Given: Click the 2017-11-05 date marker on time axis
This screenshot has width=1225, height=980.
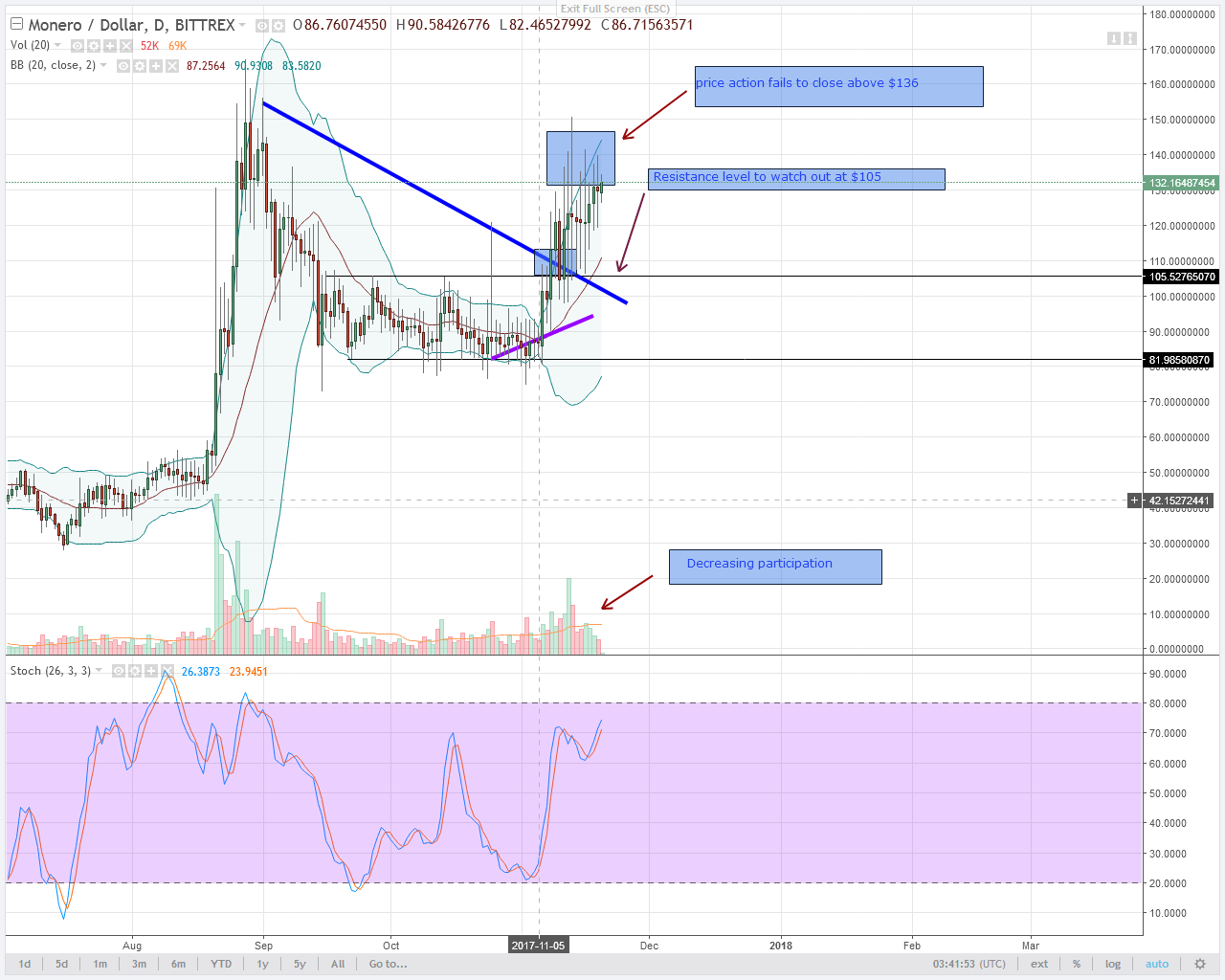Looking at the screenshot, I should click(538, 945).
